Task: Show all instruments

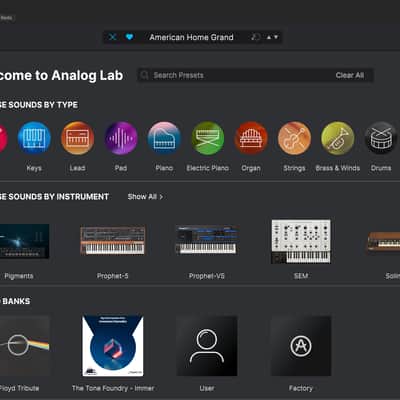Action: click(x=145, y=197)
